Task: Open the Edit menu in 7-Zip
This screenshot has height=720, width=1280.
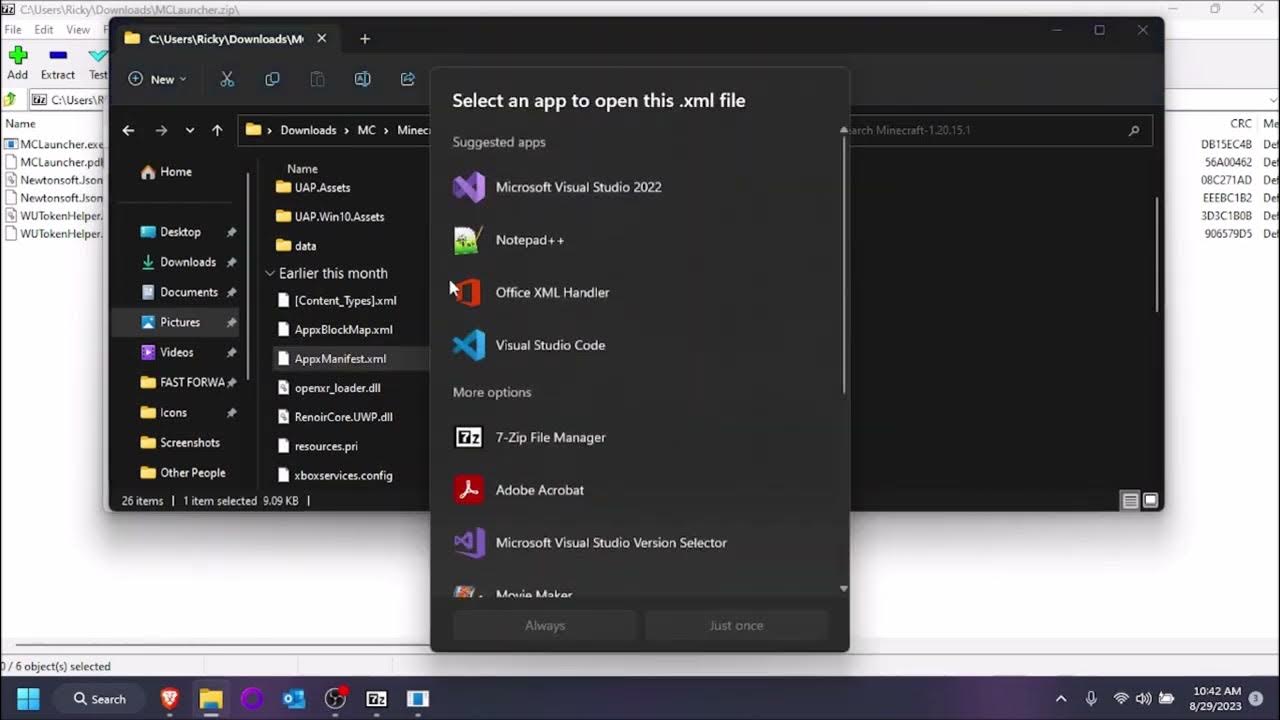Action: pos(44,30)
